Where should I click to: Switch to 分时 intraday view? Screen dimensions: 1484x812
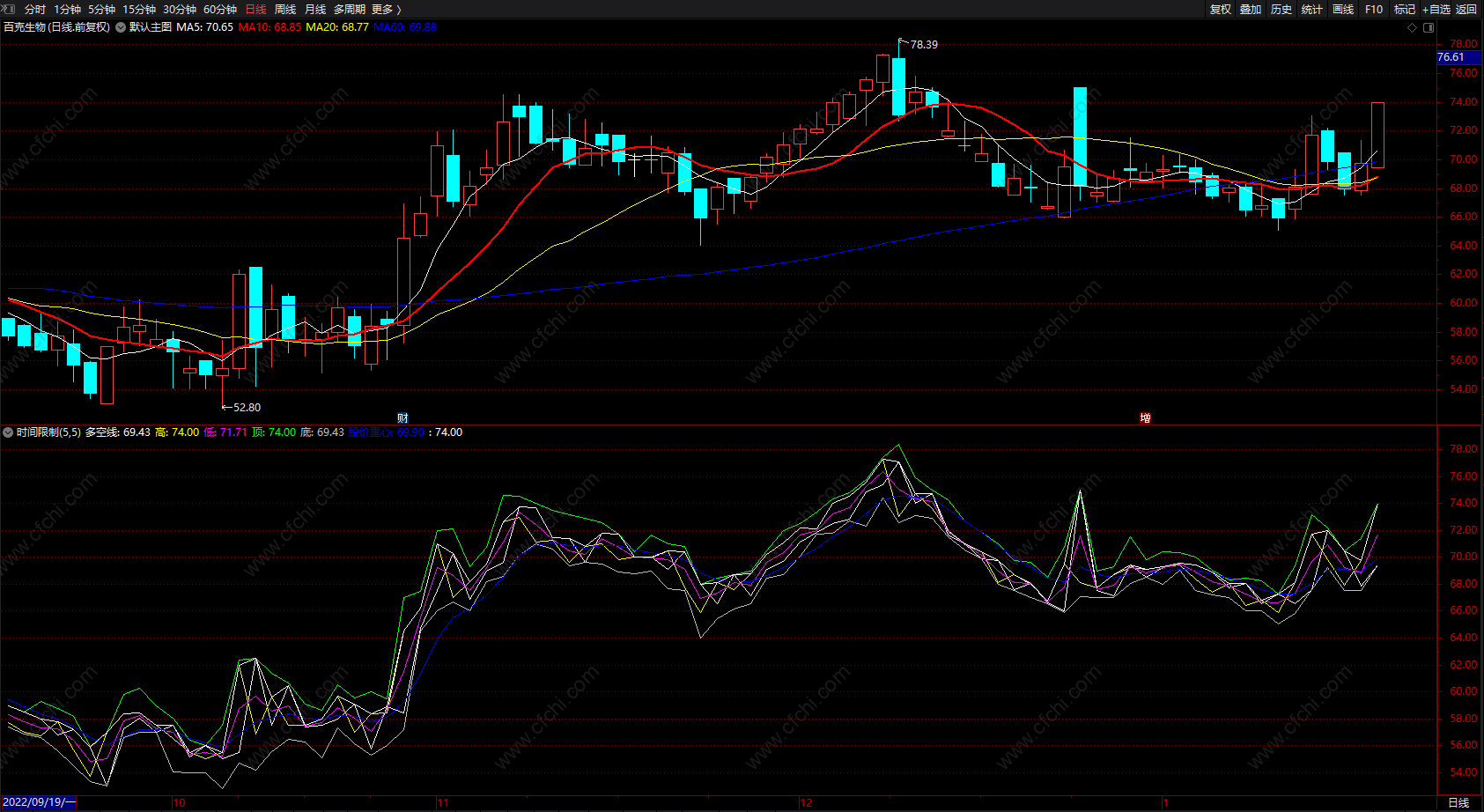(x=35, y=9)
